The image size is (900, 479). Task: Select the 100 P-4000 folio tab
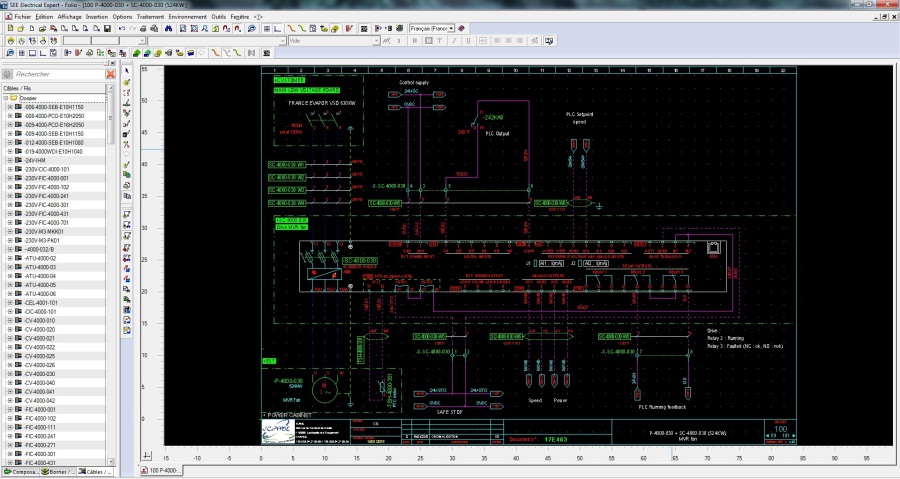[x=159, y=470]
